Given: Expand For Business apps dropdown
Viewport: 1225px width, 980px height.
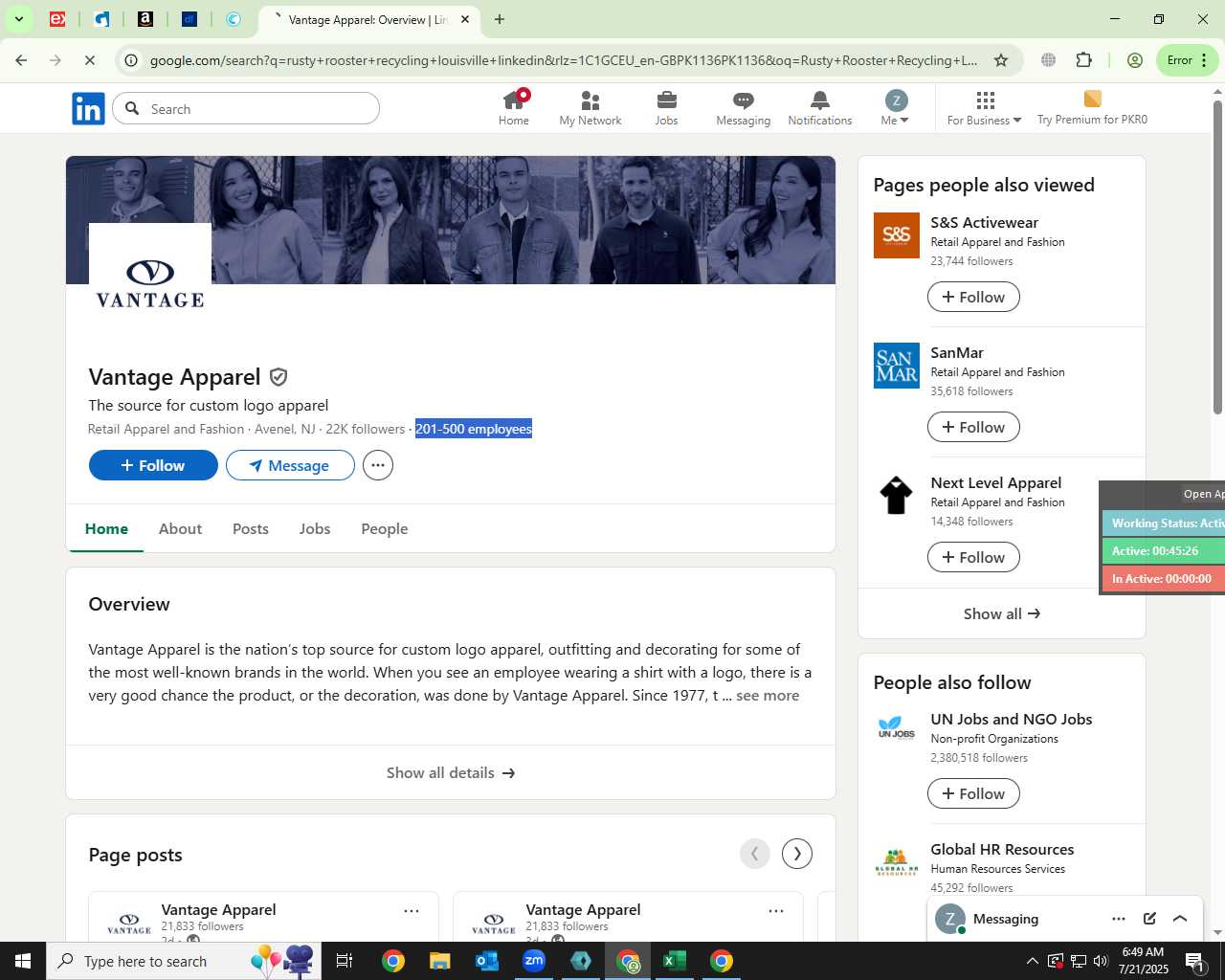Looking at the screenshot, I should 985,107.
